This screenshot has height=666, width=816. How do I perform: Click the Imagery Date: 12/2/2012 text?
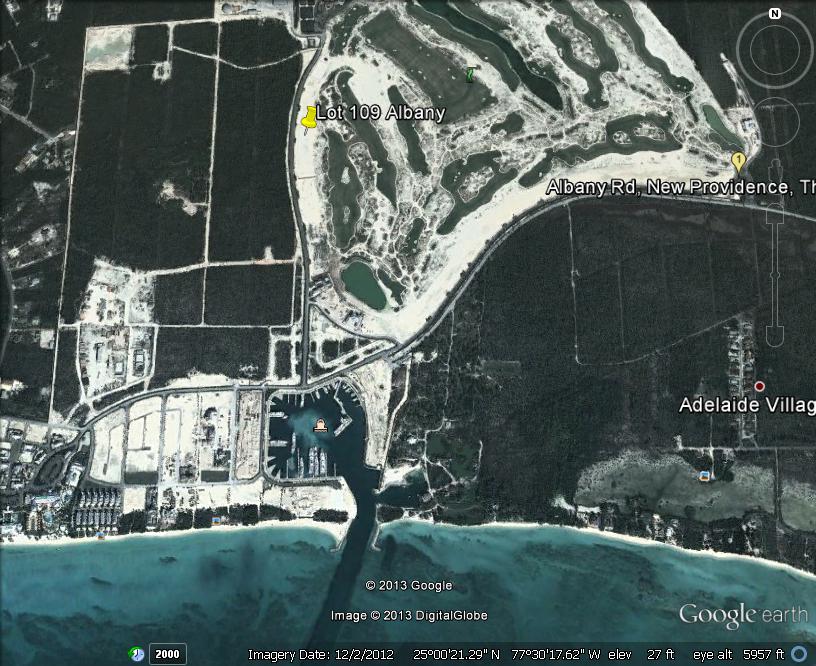pyautogui.click(x=321, y=655)
